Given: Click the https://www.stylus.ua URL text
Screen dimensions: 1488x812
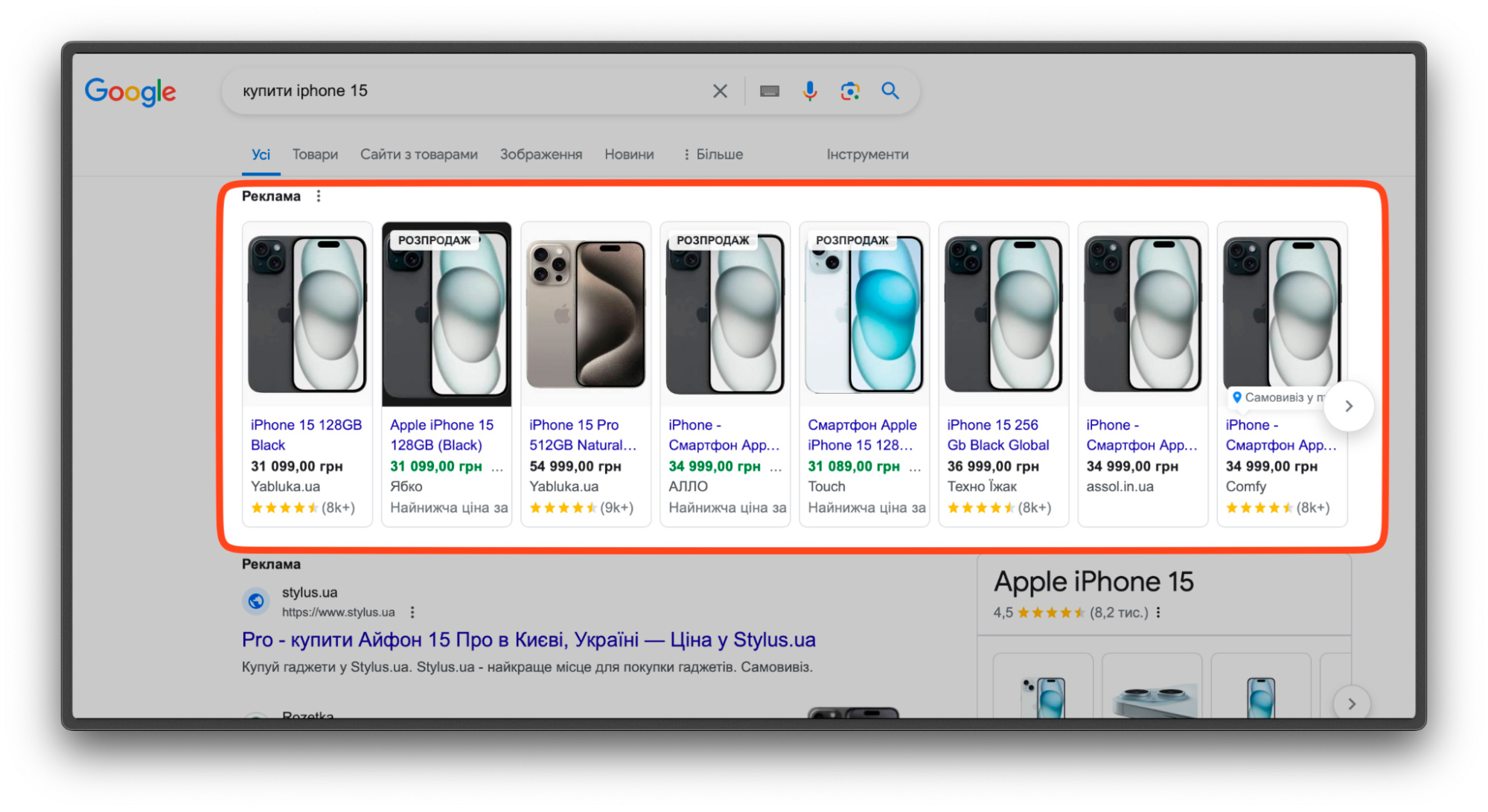Looking at the screenshot, I should 338,612.
